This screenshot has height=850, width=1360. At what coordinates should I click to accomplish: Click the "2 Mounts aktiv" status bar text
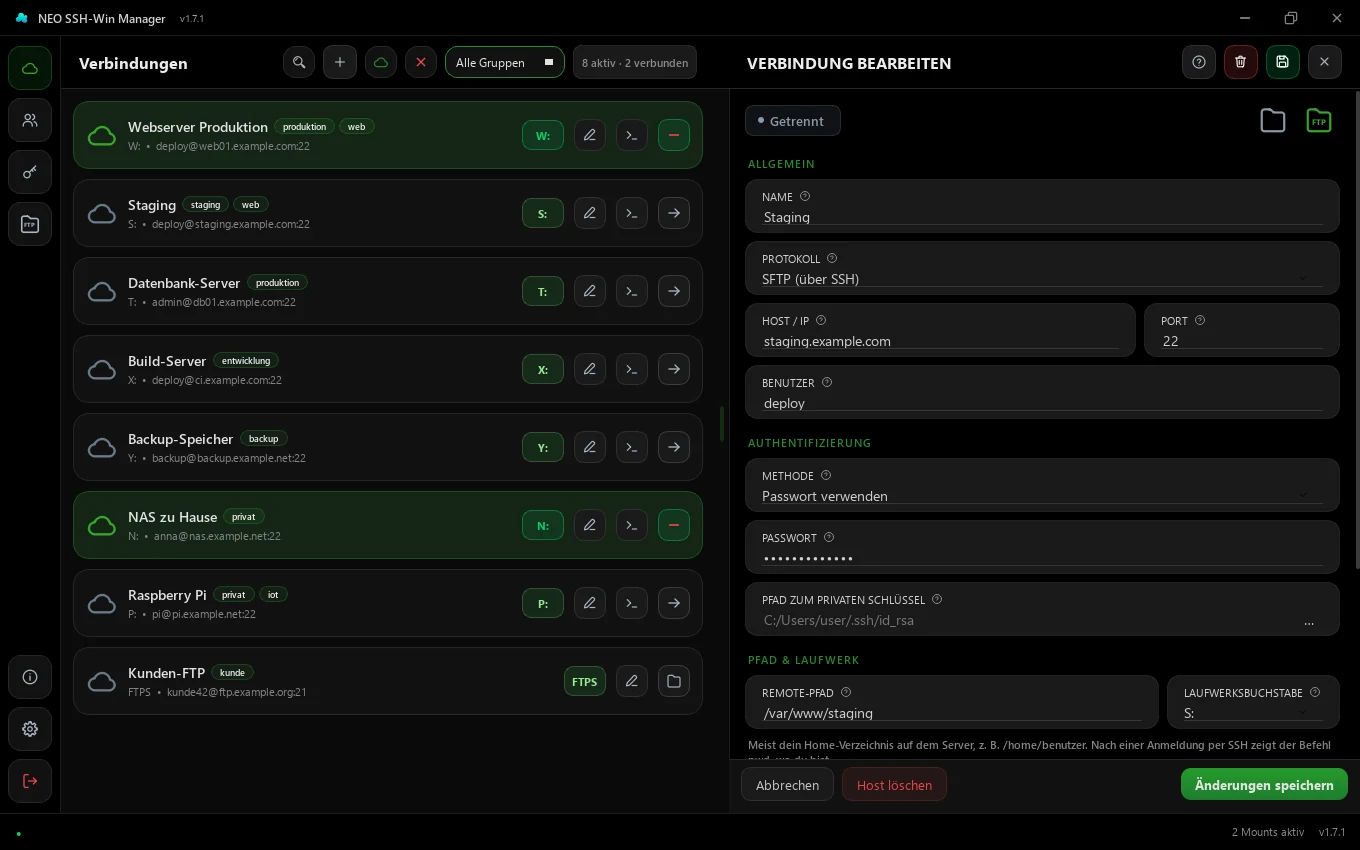pos(1268,832)
